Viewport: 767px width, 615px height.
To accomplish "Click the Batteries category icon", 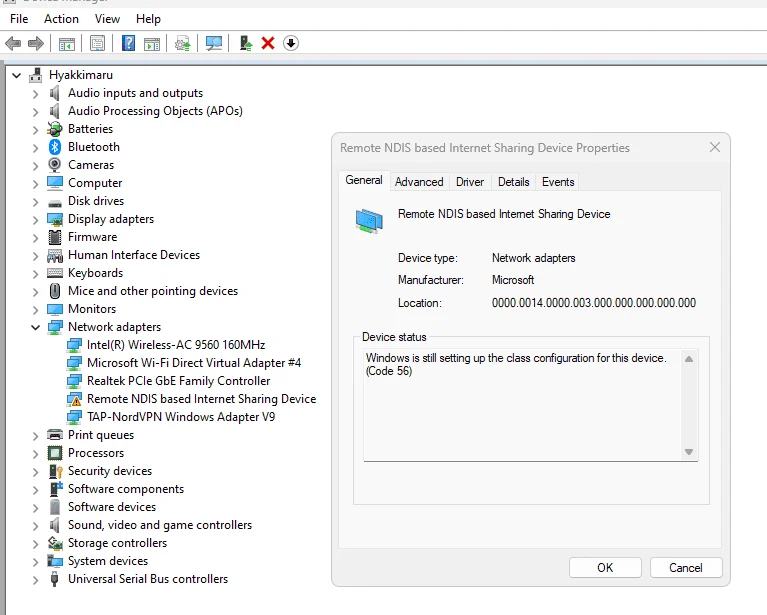I will [55, 129].
